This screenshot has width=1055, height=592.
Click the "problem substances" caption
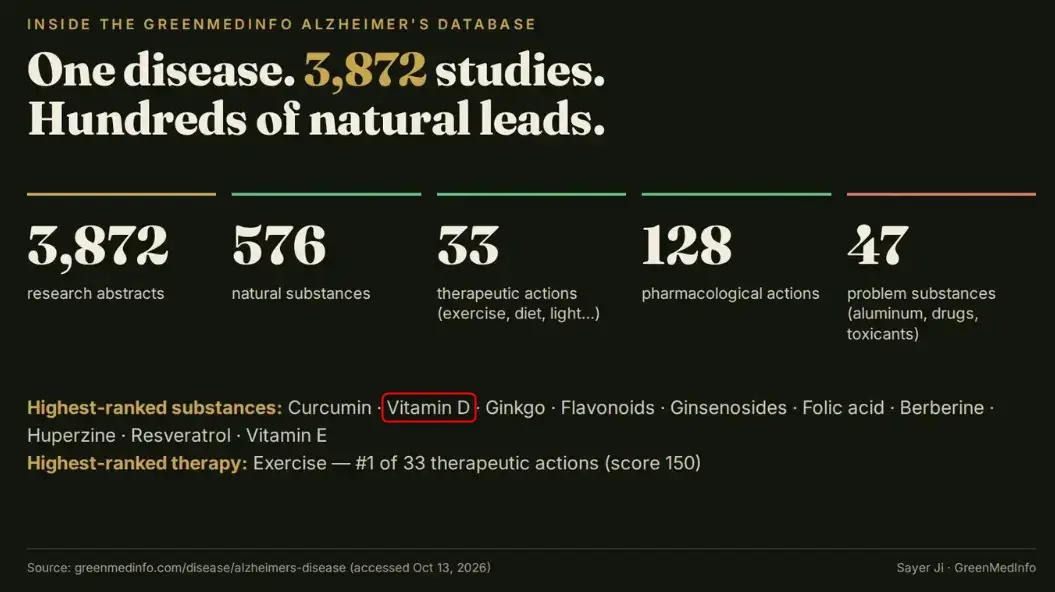921,313
